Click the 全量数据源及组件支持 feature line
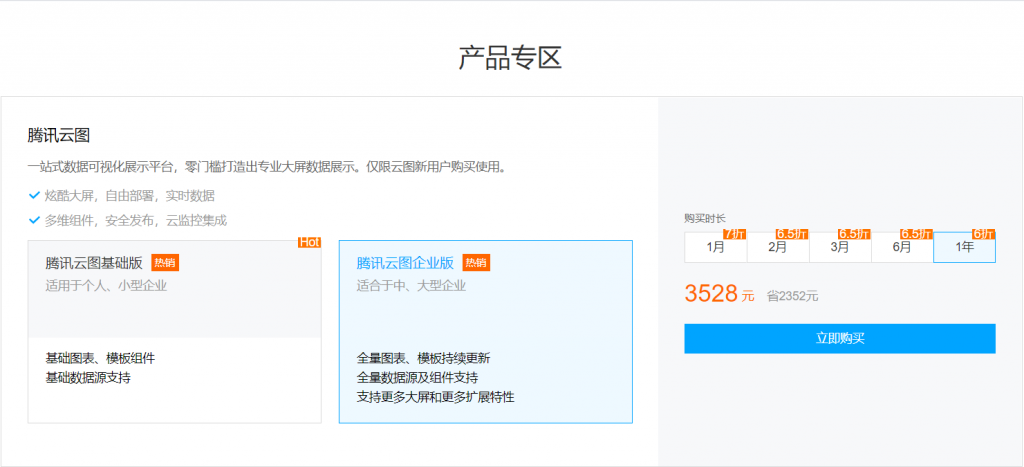Screen dimensions: 1024x467 coord(417,377)
